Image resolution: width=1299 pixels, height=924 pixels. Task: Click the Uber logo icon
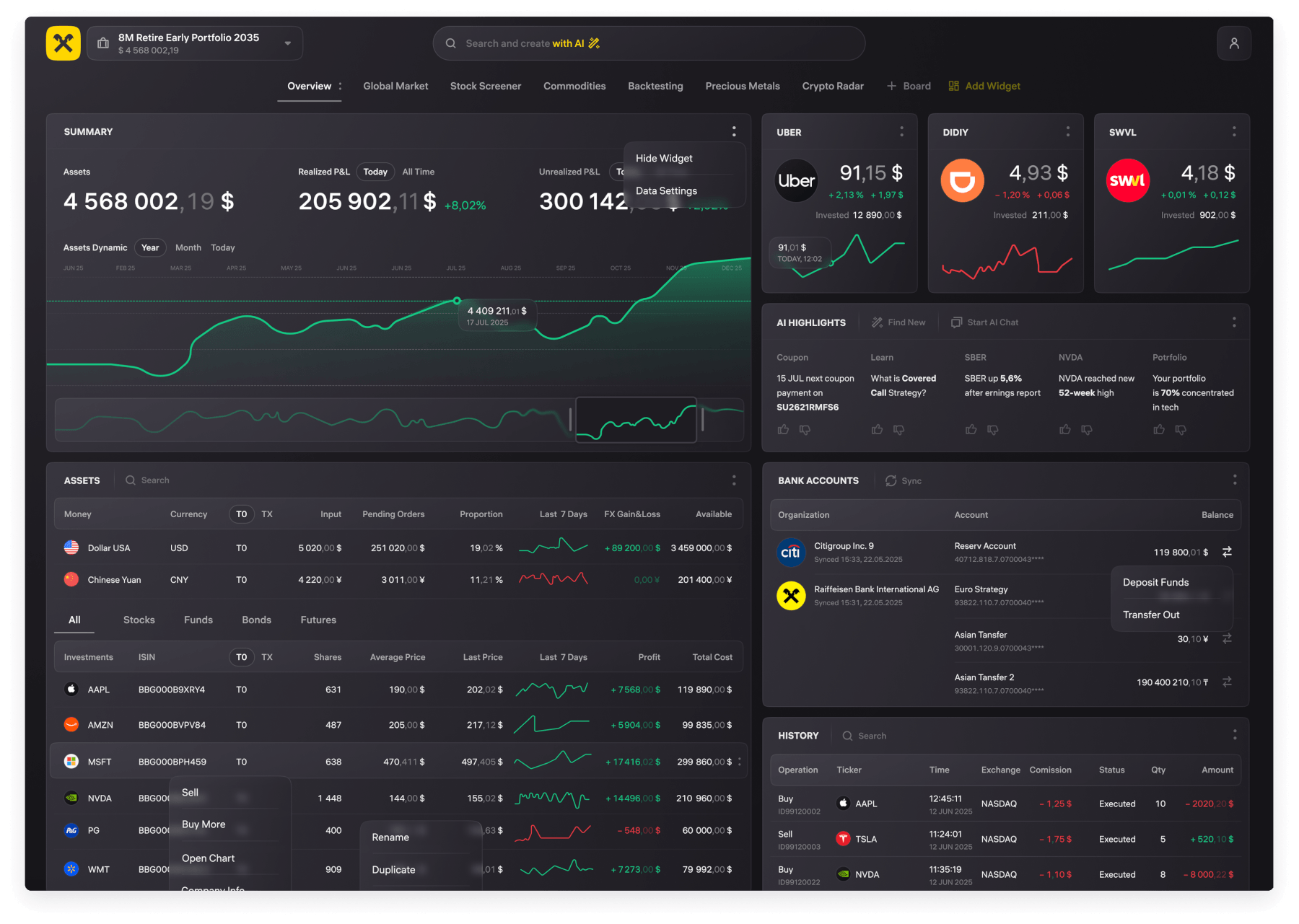[x=796, y=180]
